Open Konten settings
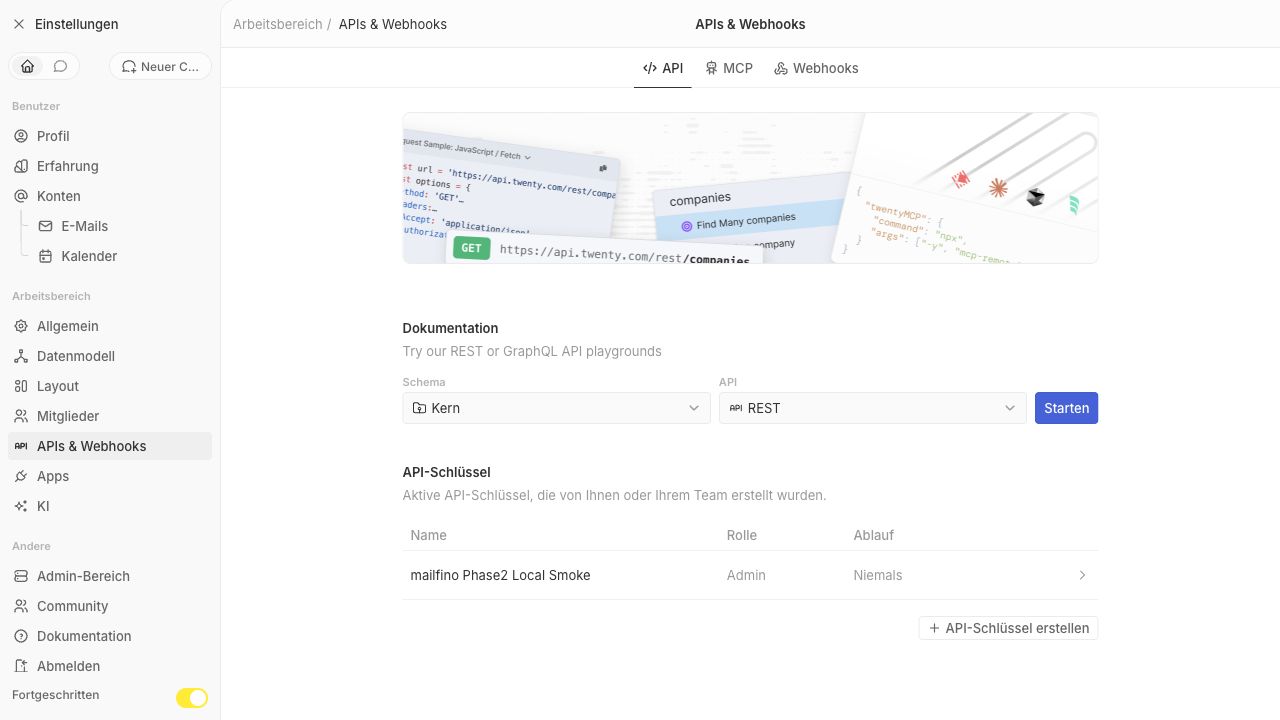 tap(110, 196)
